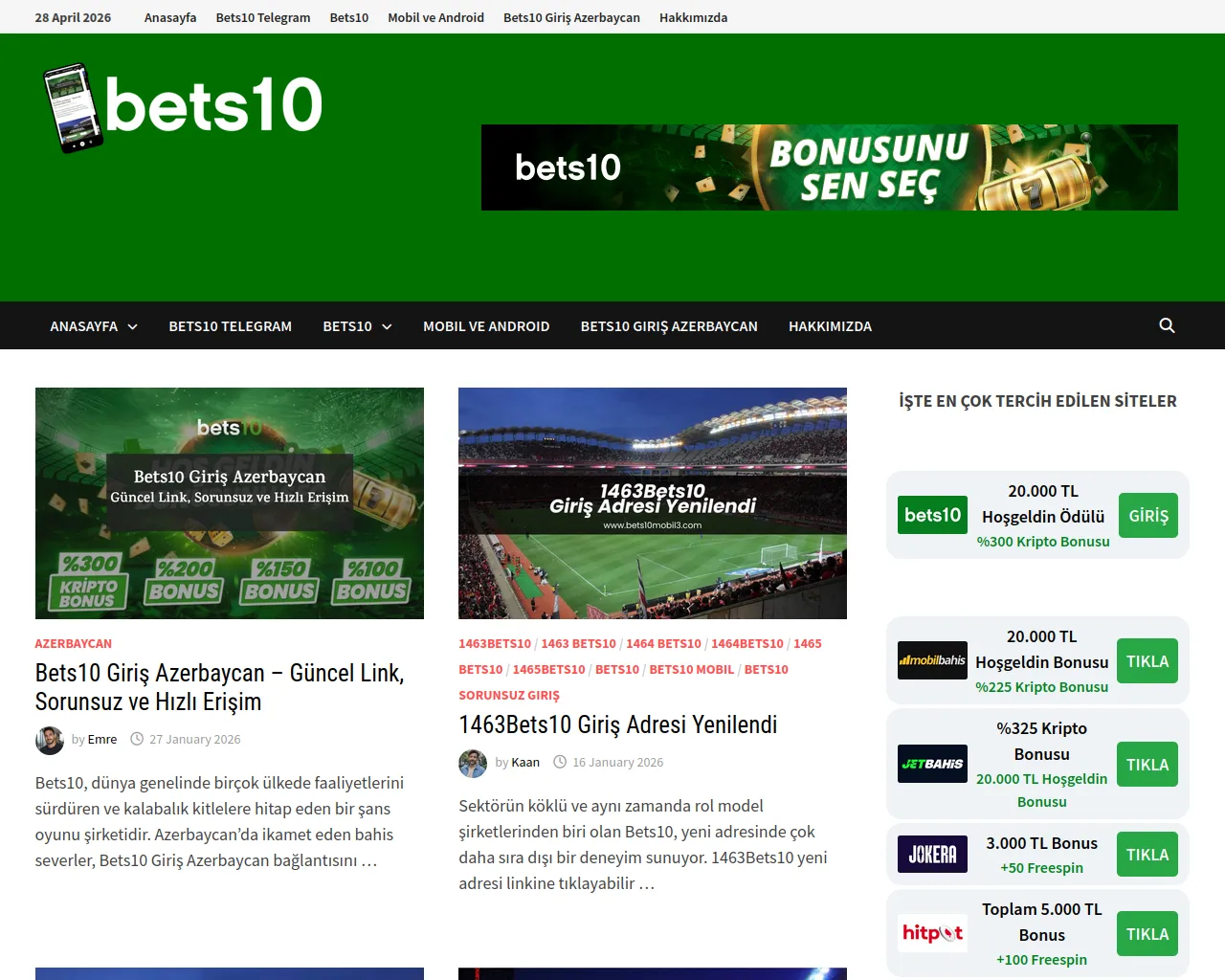1225x980 pixels.
Task: Click author name Emre
Action: 102,739
